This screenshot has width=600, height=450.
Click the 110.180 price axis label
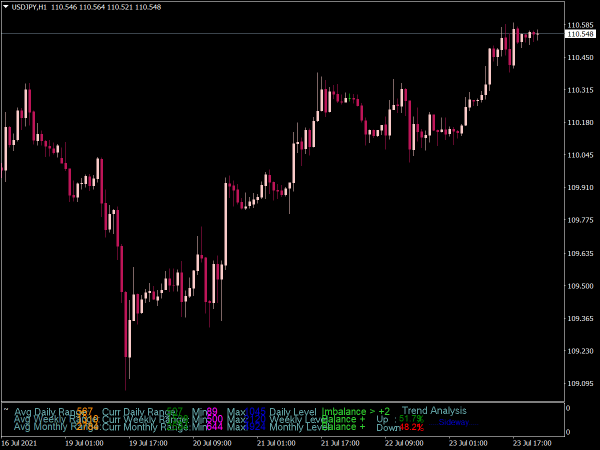click(580, 122)
